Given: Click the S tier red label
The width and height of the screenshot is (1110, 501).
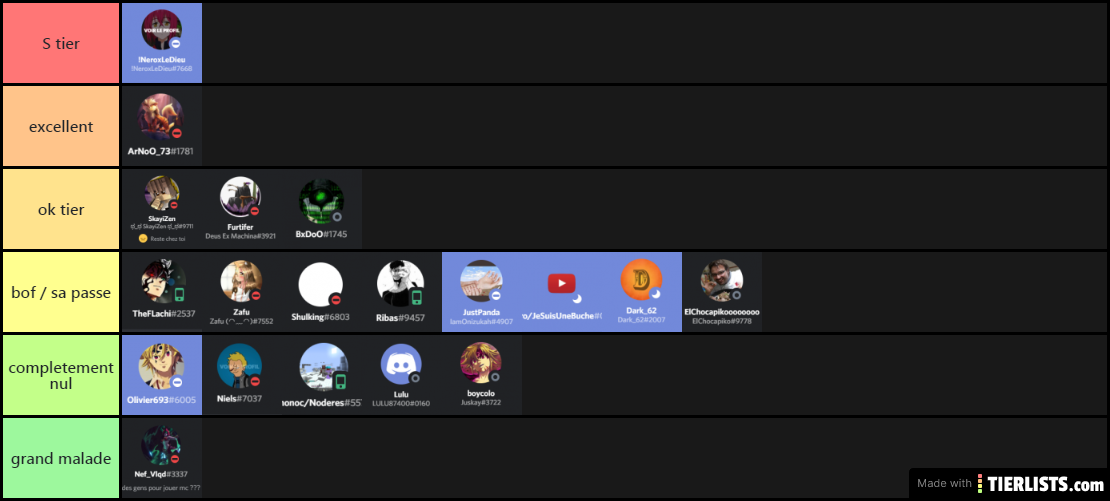Looking at the screenshot, I should (x=61, y=43).
